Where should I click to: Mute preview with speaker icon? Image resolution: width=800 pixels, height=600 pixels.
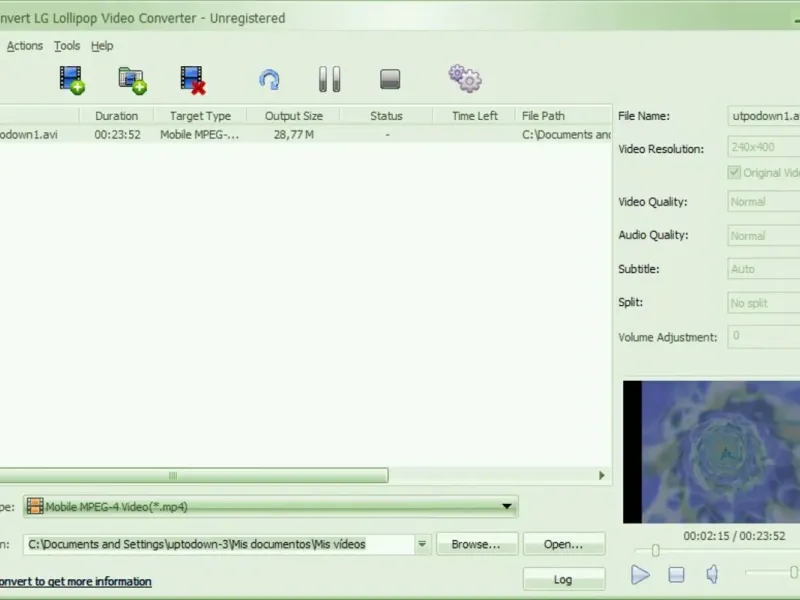point(712,574)
